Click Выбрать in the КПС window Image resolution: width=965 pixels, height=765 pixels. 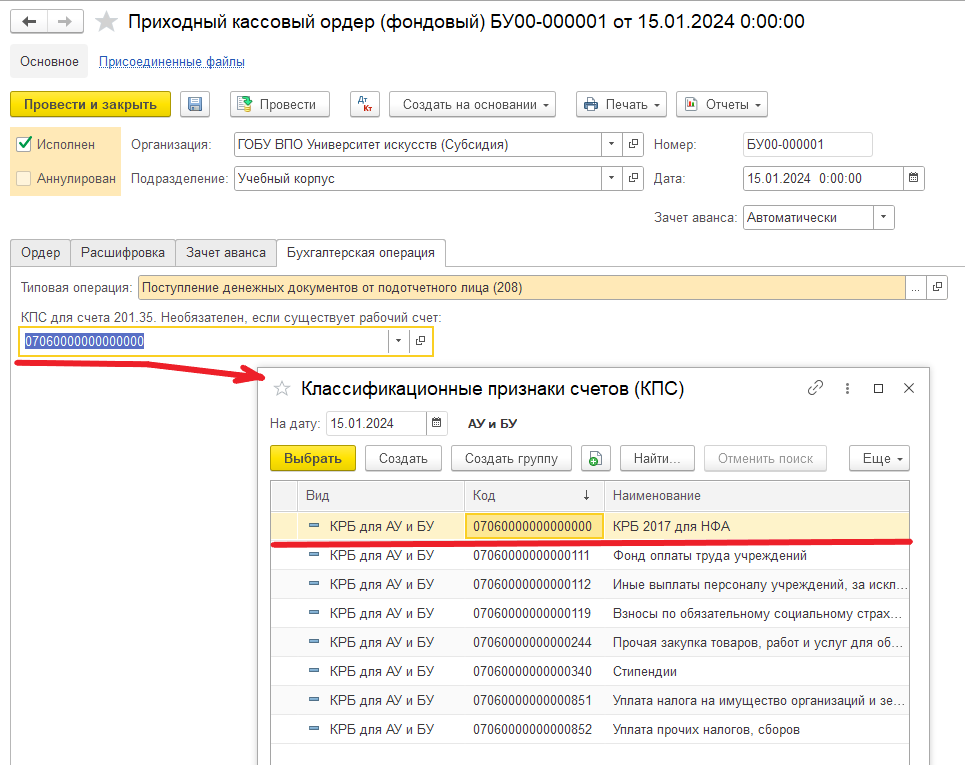(x=313, y=459)
